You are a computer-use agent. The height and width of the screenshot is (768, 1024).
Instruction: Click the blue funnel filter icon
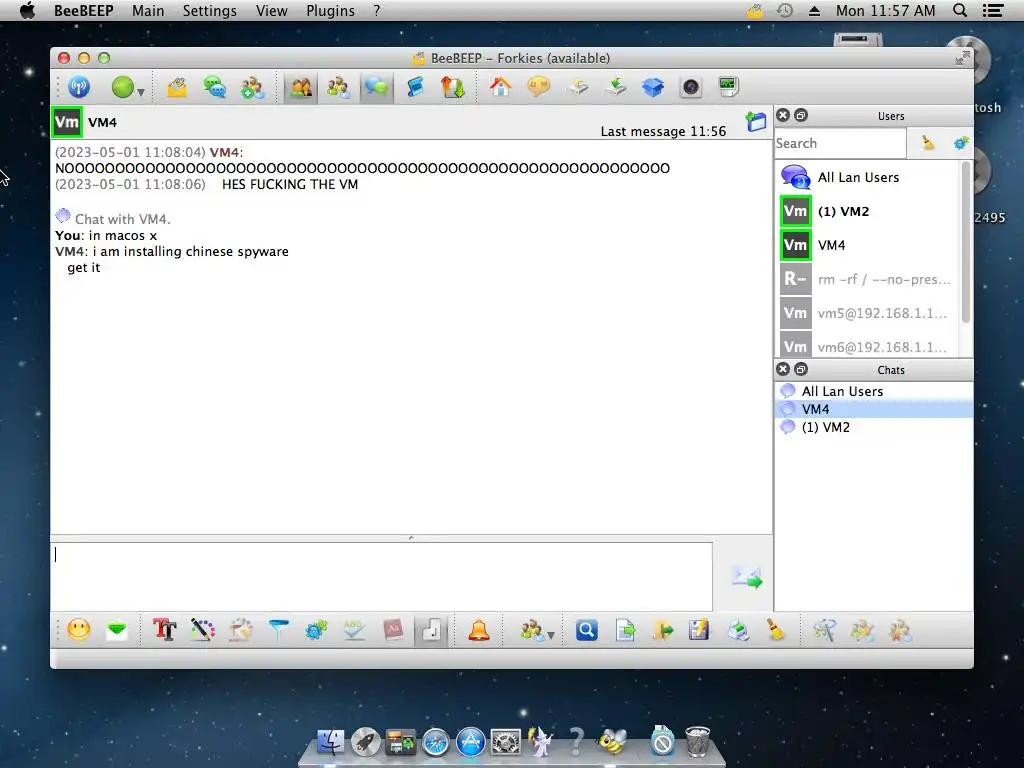point(278,630)
